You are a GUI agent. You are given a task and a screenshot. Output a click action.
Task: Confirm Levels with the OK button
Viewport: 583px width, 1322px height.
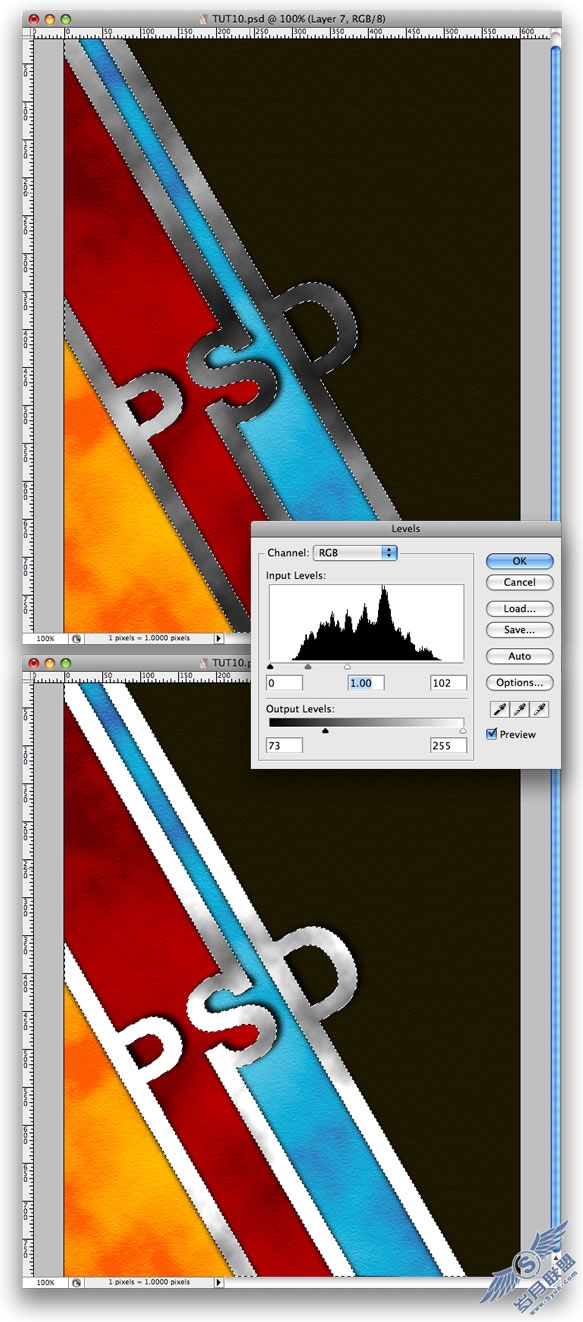(519, 561)
